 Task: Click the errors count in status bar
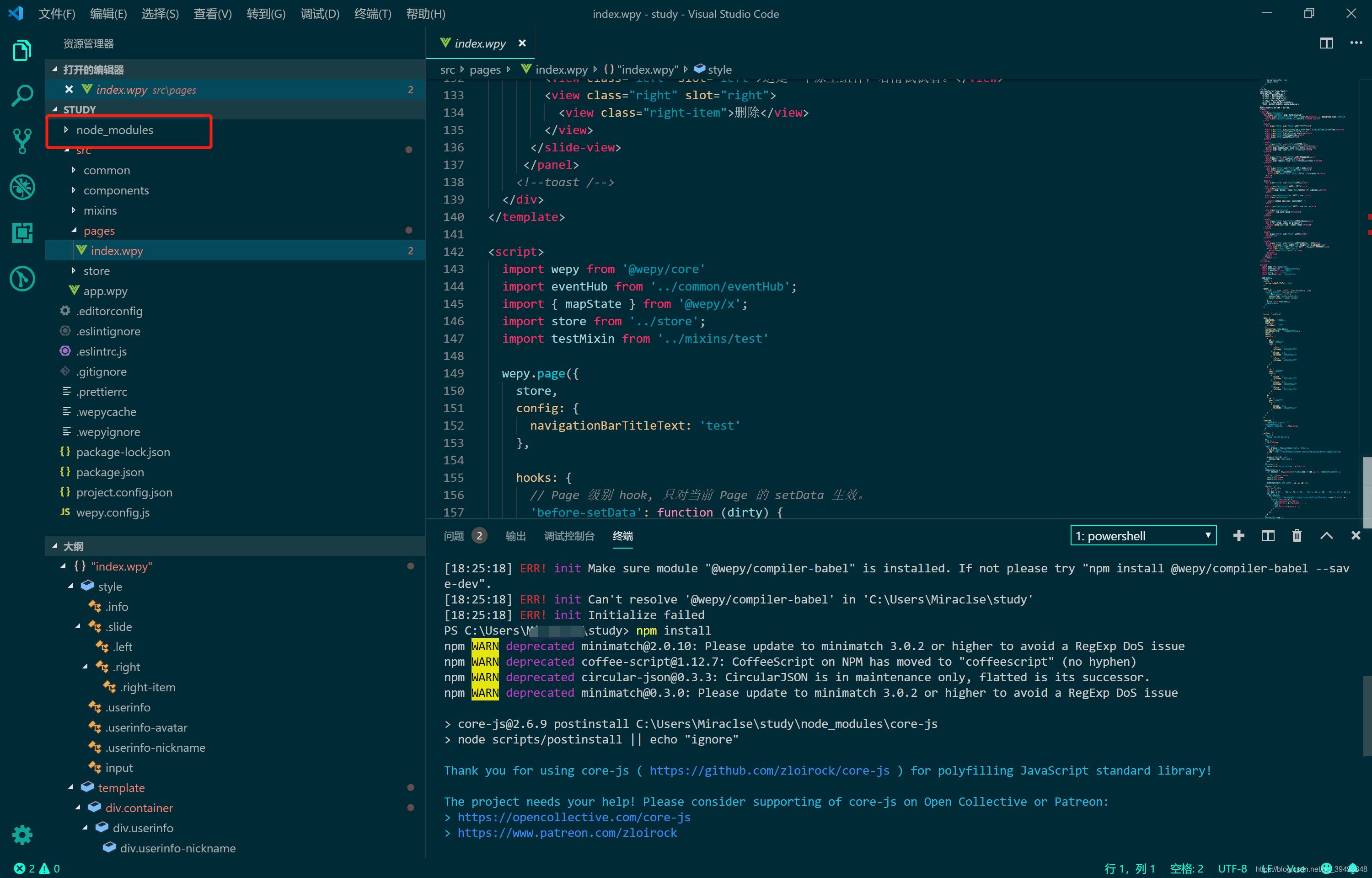coord(25,868)
